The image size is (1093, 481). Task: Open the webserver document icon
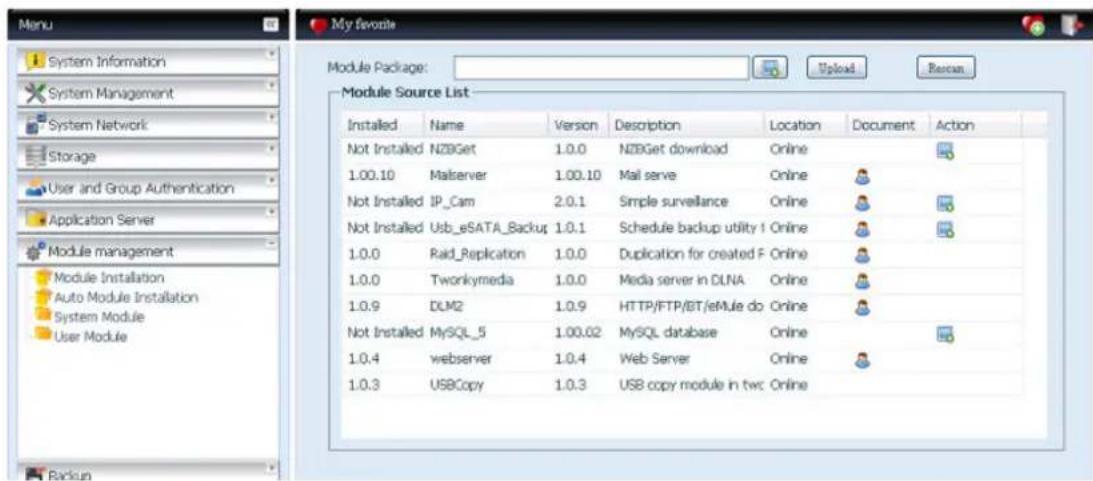pyautogui.click(x=862, y=360)
